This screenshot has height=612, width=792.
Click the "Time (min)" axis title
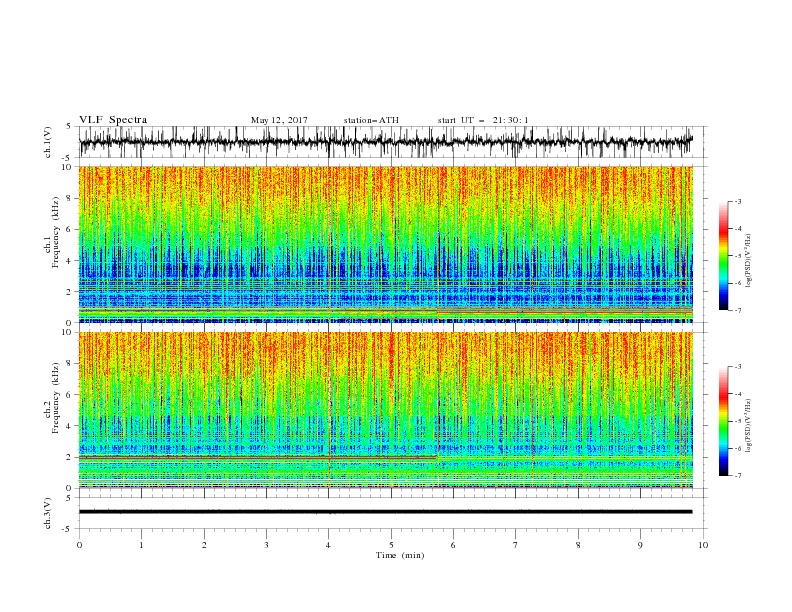click(400, 555)
